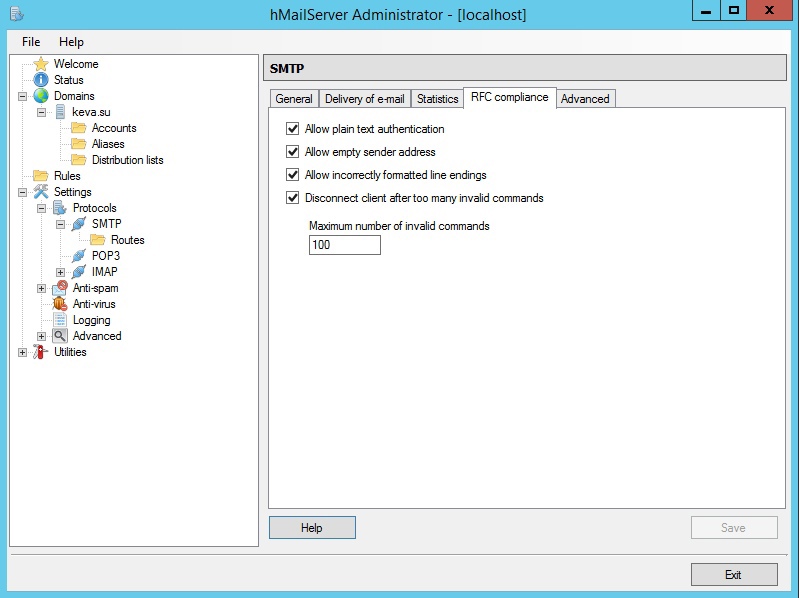This screenshot has width=799, height=598.
Task: Click the POP3 plug icon
Action: click(78, 256)
